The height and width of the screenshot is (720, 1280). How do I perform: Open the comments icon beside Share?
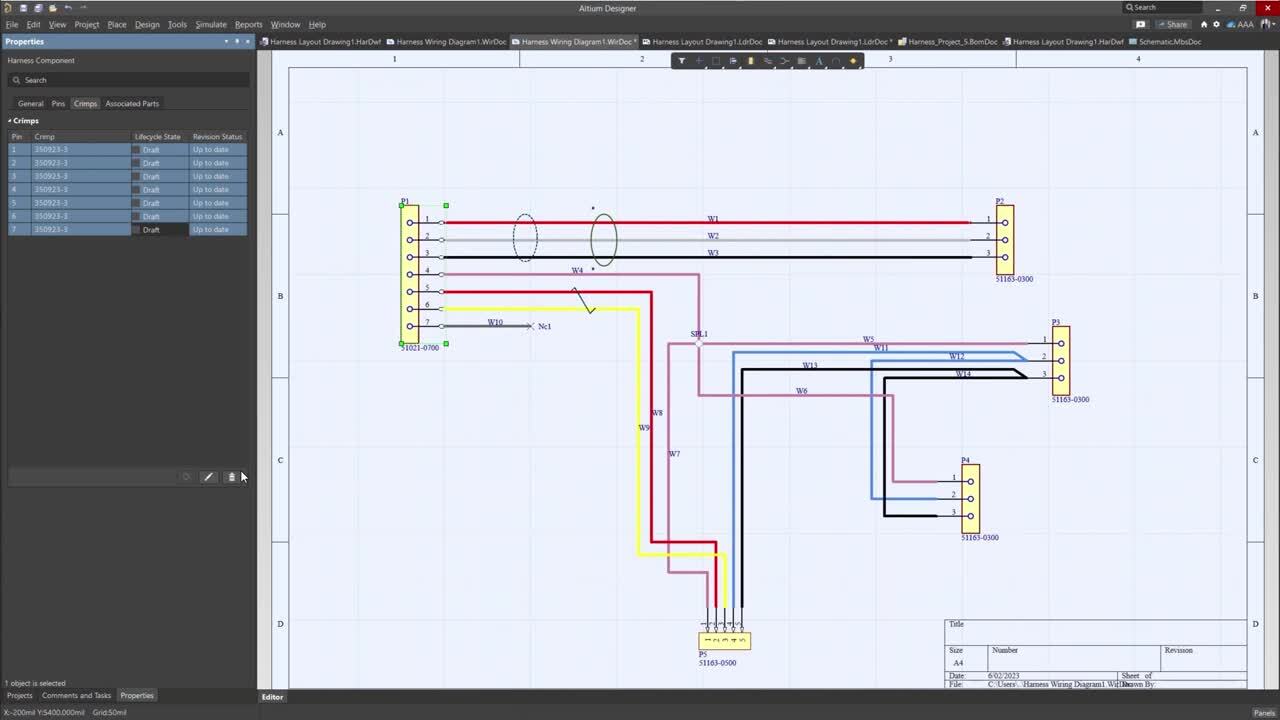click(x=1140, y=24)
